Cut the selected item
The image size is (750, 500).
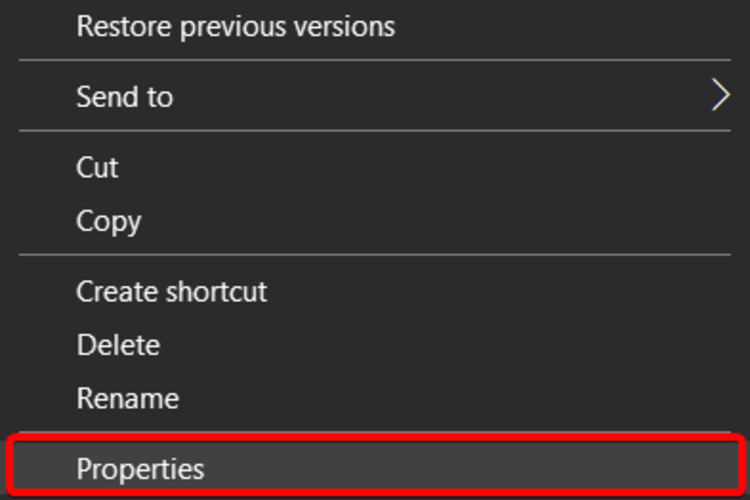(98, 167)
